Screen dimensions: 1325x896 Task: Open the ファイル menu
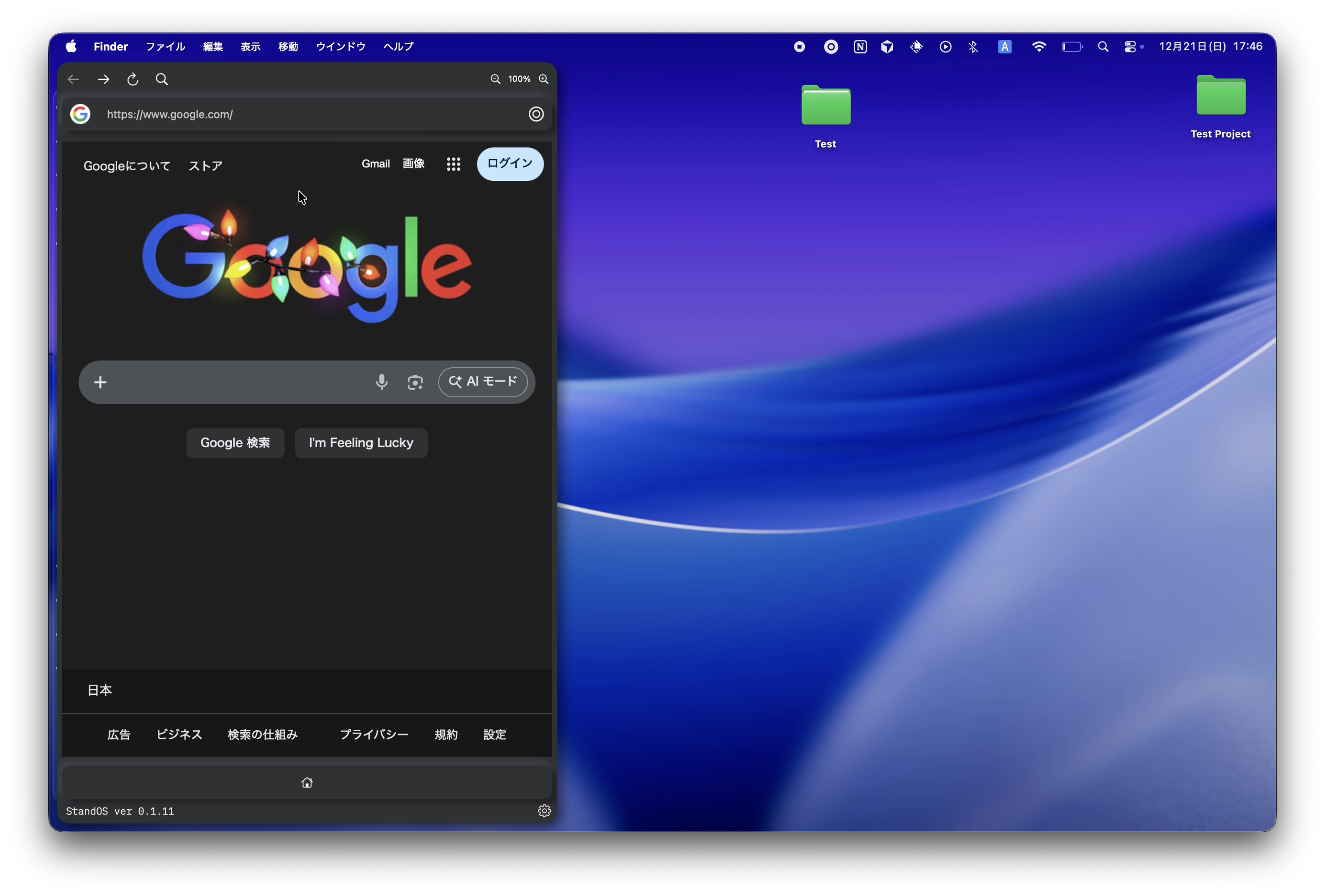[165, 47]
